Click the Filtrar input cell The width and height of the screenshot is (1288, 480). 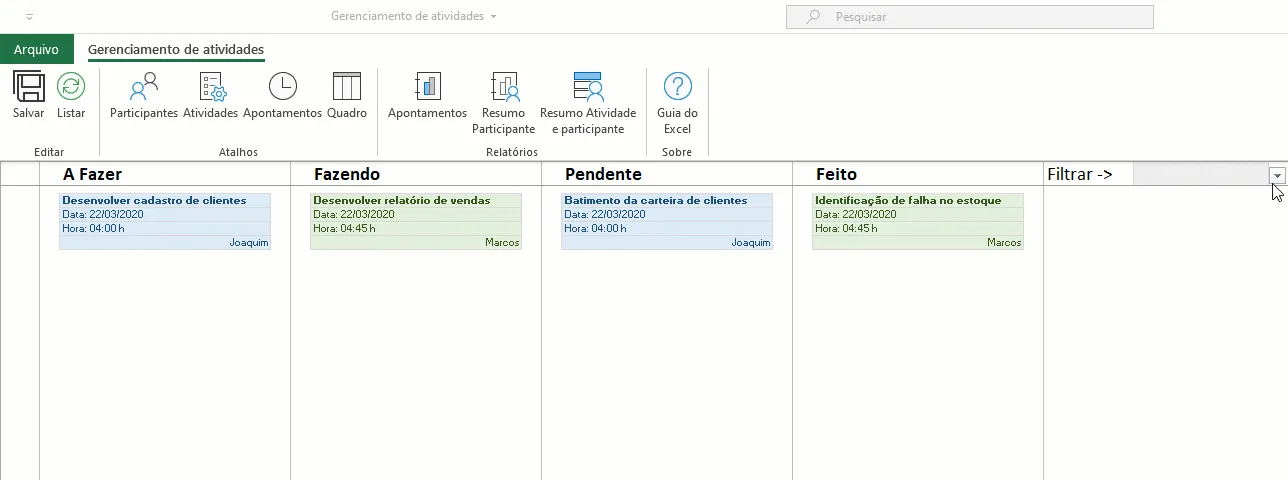click(1201, 174)
